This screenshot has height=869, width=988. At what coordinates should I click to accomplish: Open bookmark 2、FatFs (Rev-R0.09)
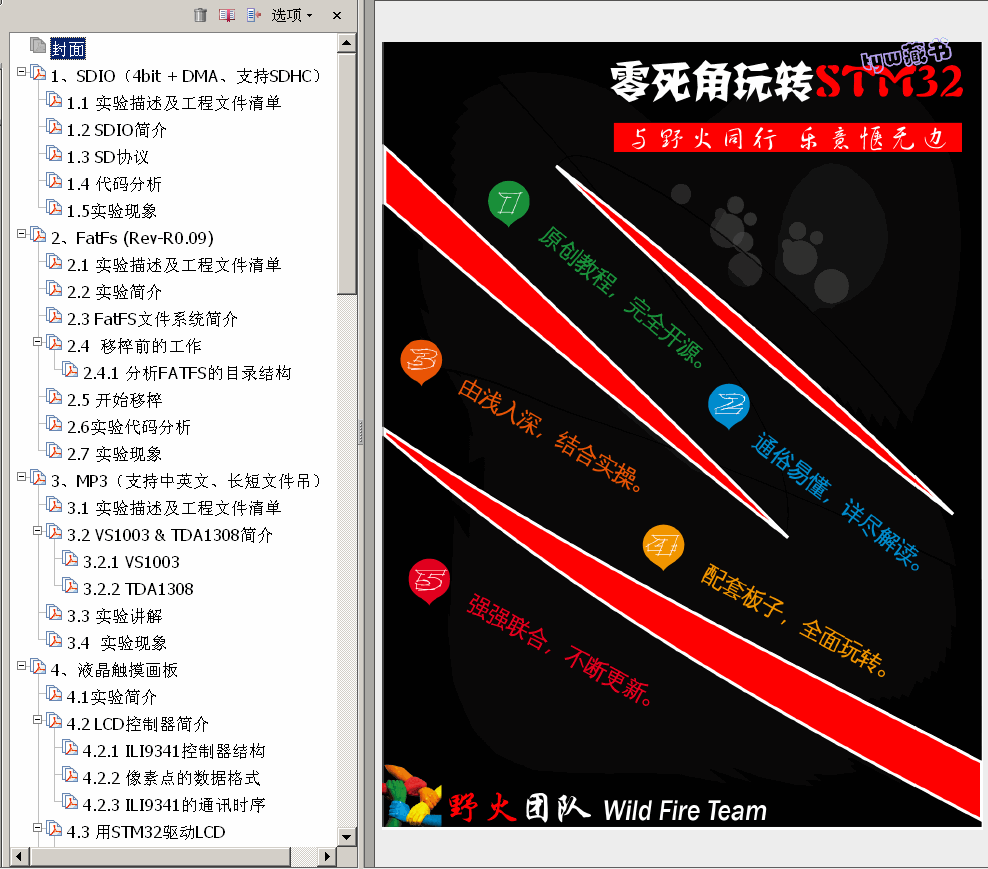[132, 238]
